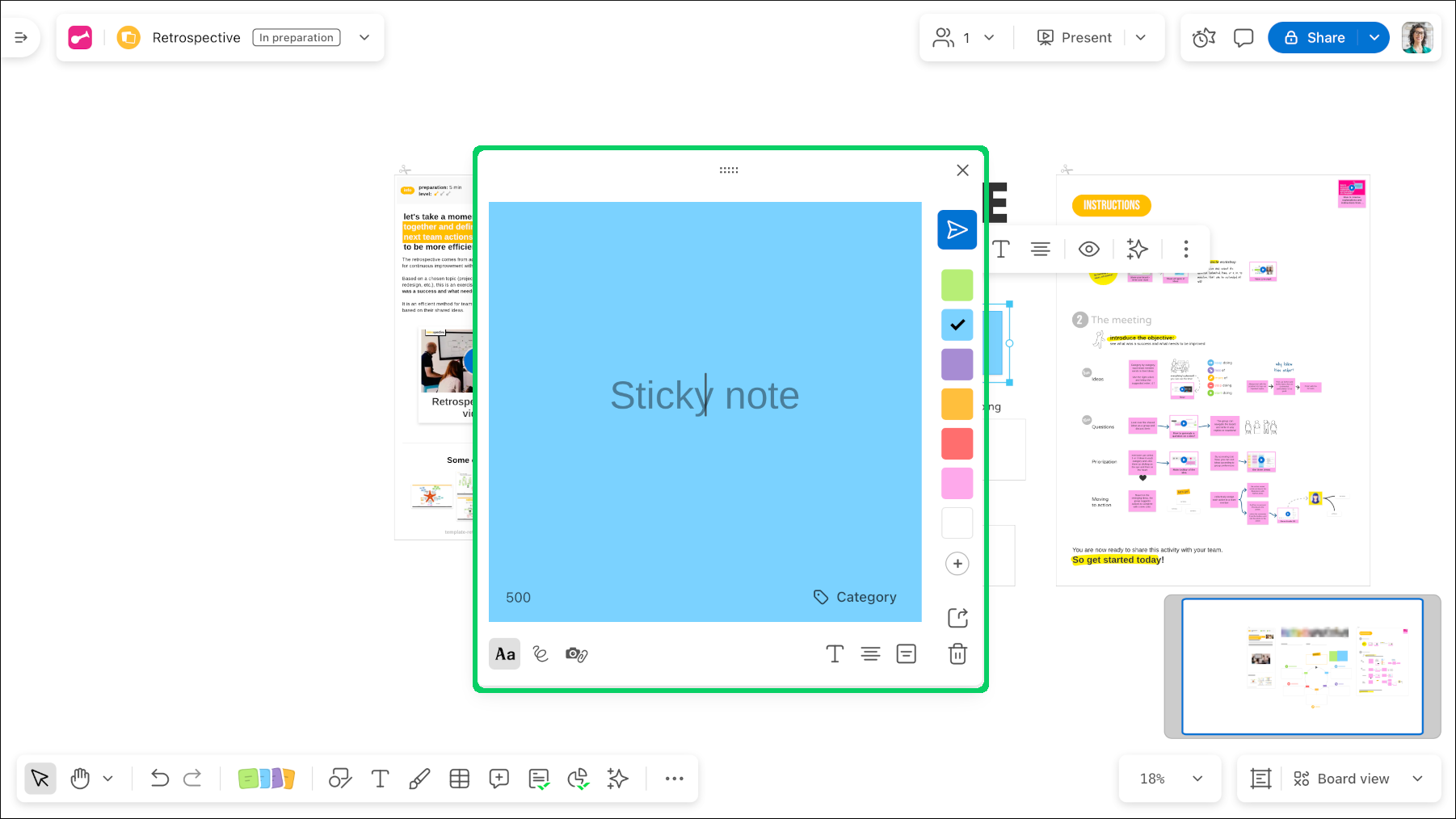This screenshot has height=819, width=1456.
Task: Undo the last action
Action: 159,778
